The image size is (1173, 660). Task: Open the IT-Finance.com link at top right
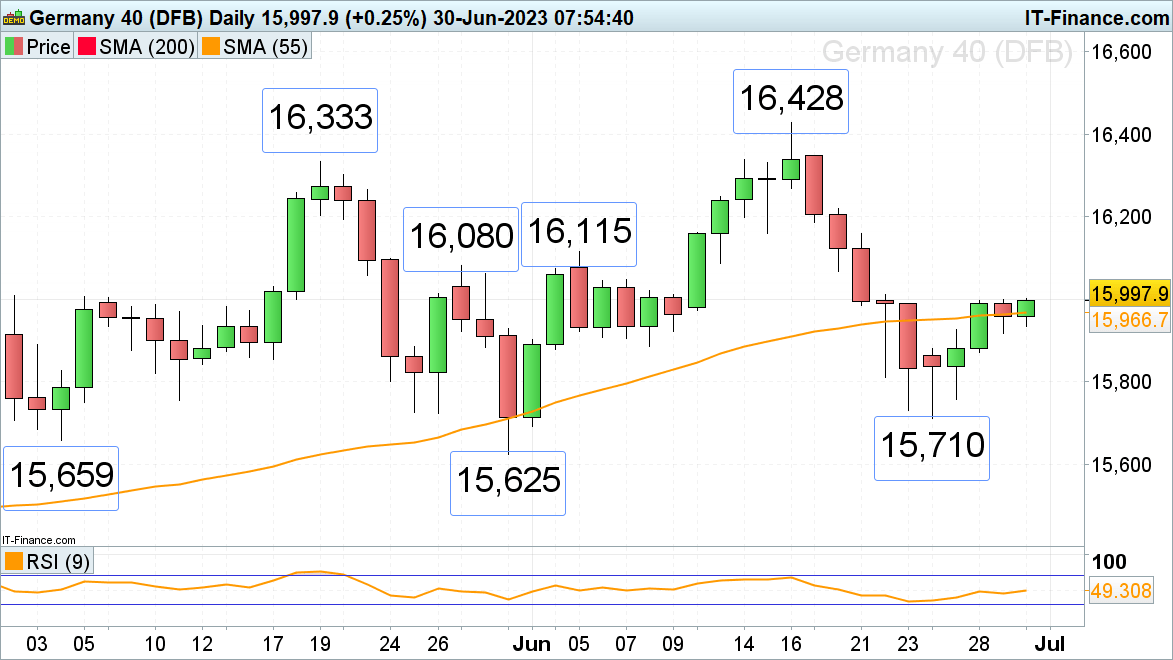1096,18
